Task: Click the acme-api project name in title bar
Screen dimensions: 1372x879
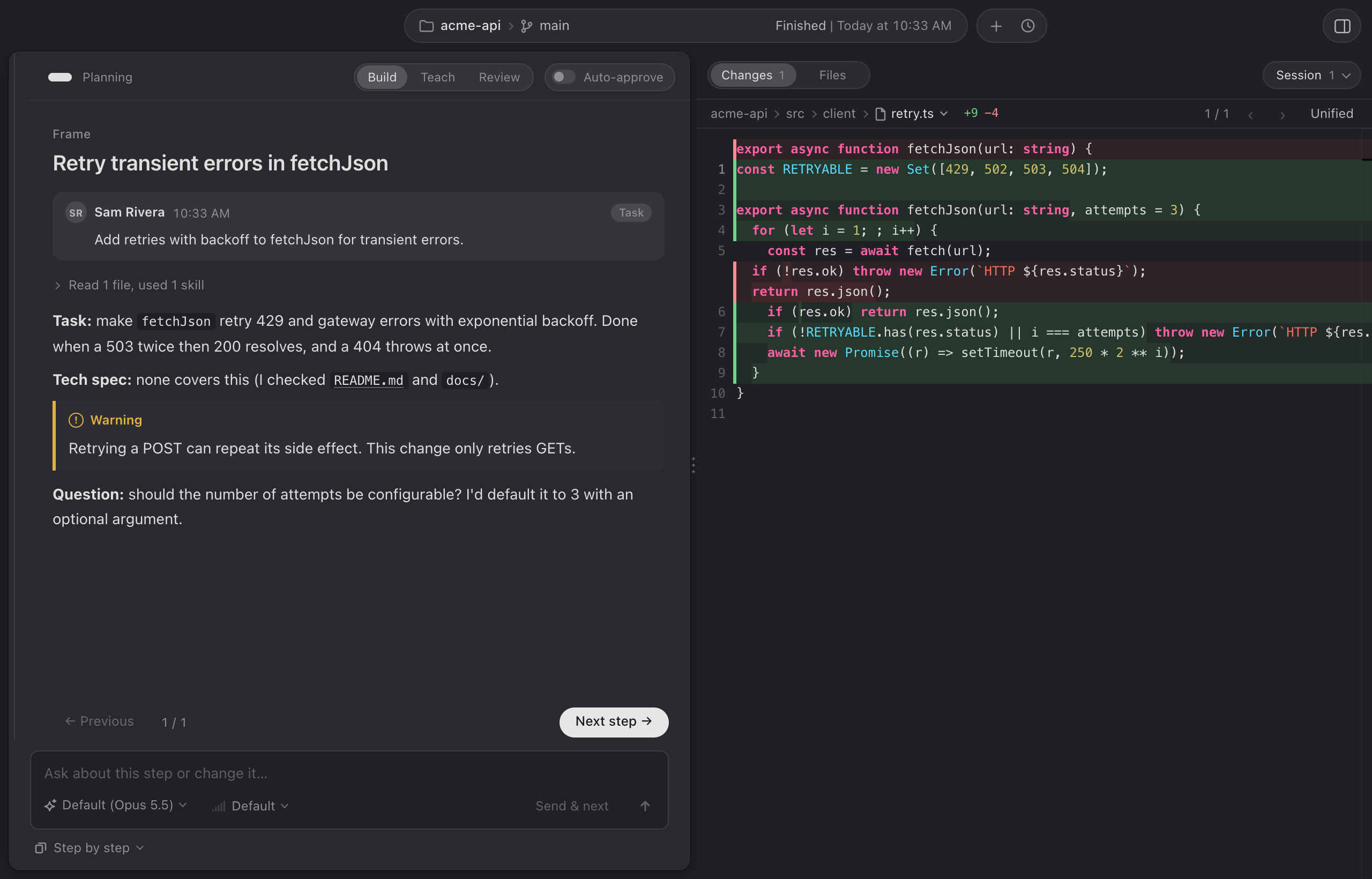Action: (x=470, y=26)
